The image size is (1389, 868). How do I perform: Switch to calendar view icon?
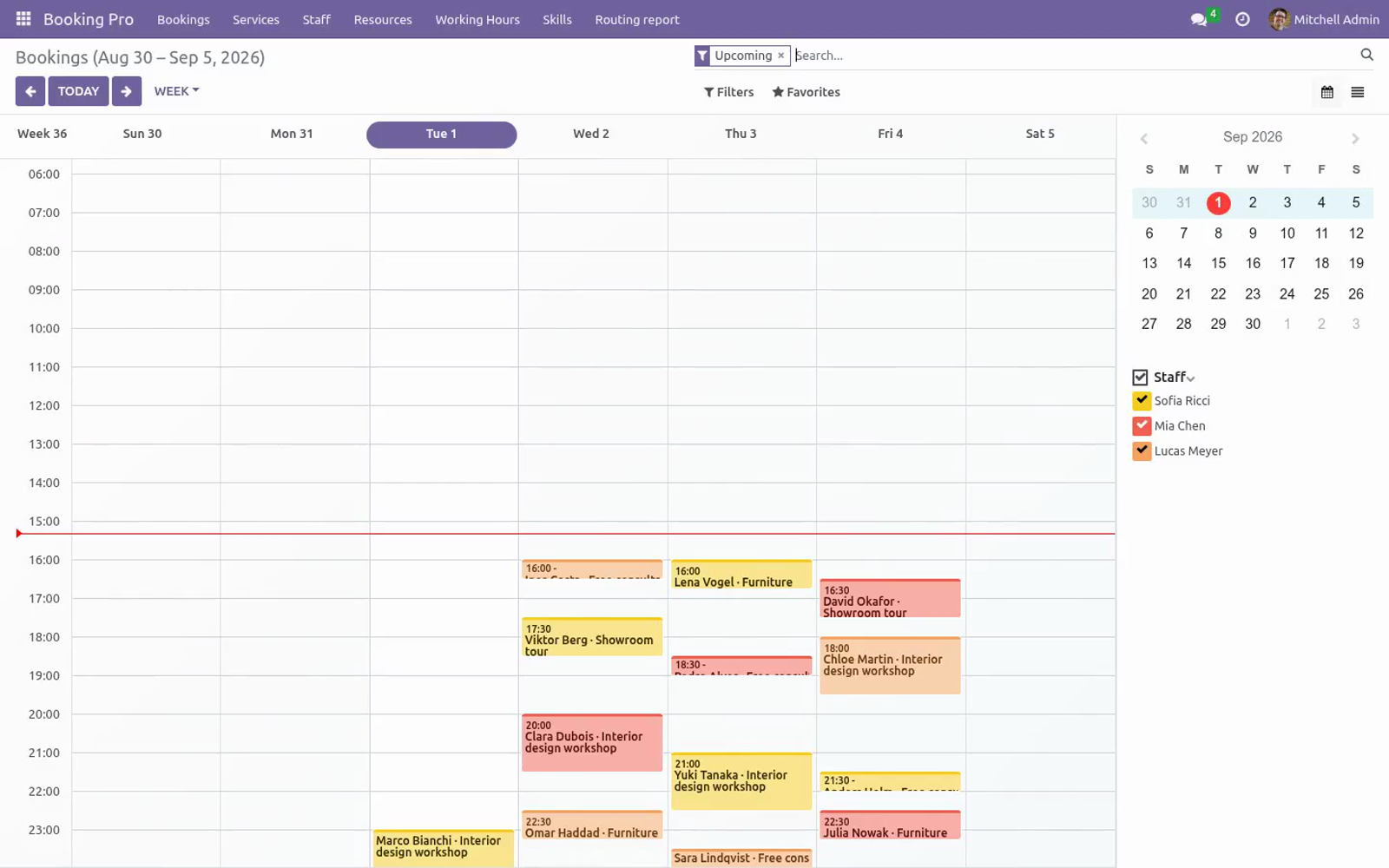[1327, 92]
